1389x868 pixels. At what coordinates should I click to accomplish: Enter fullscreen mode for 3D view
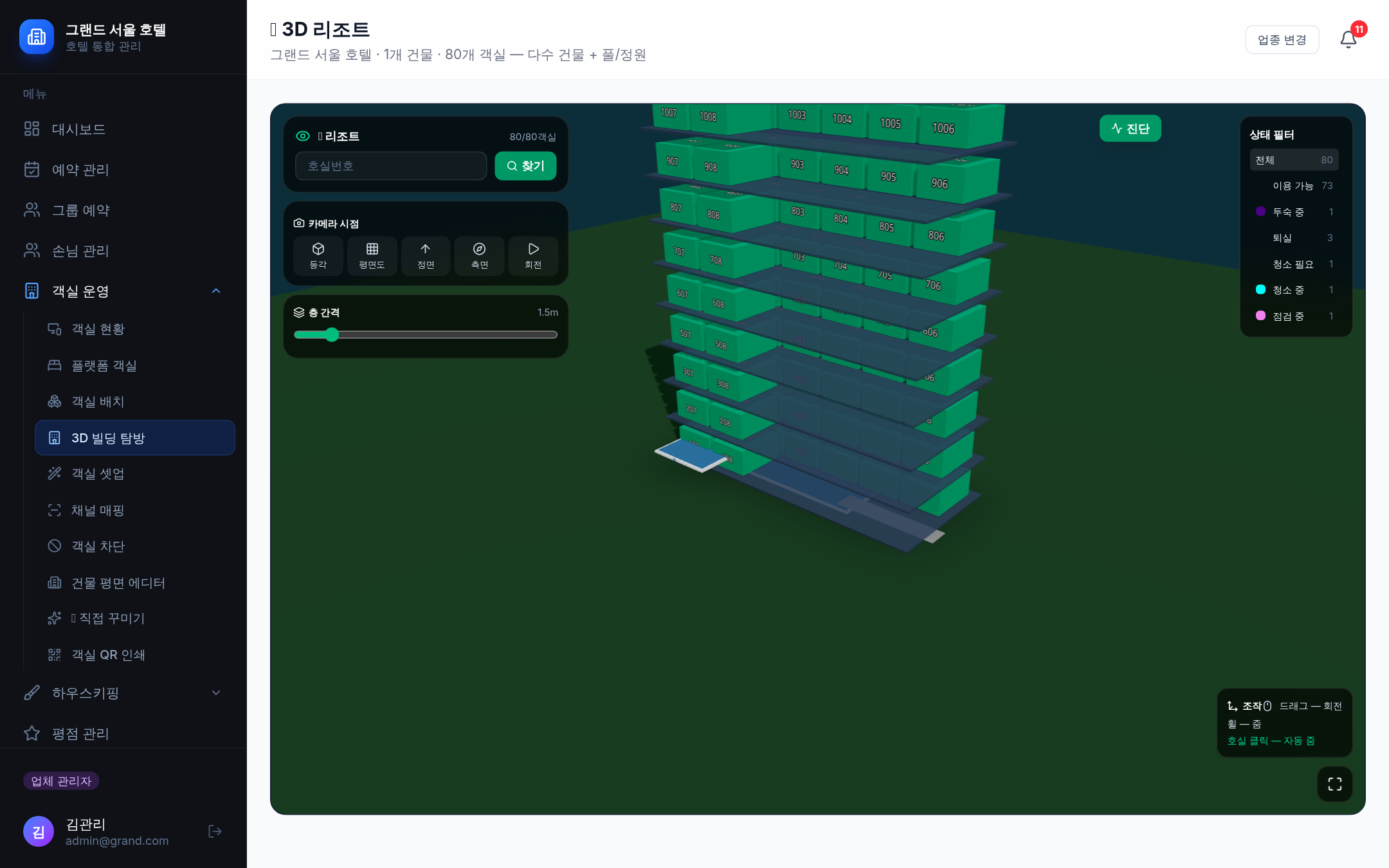pyautogui.click(x=1335, y=784)
